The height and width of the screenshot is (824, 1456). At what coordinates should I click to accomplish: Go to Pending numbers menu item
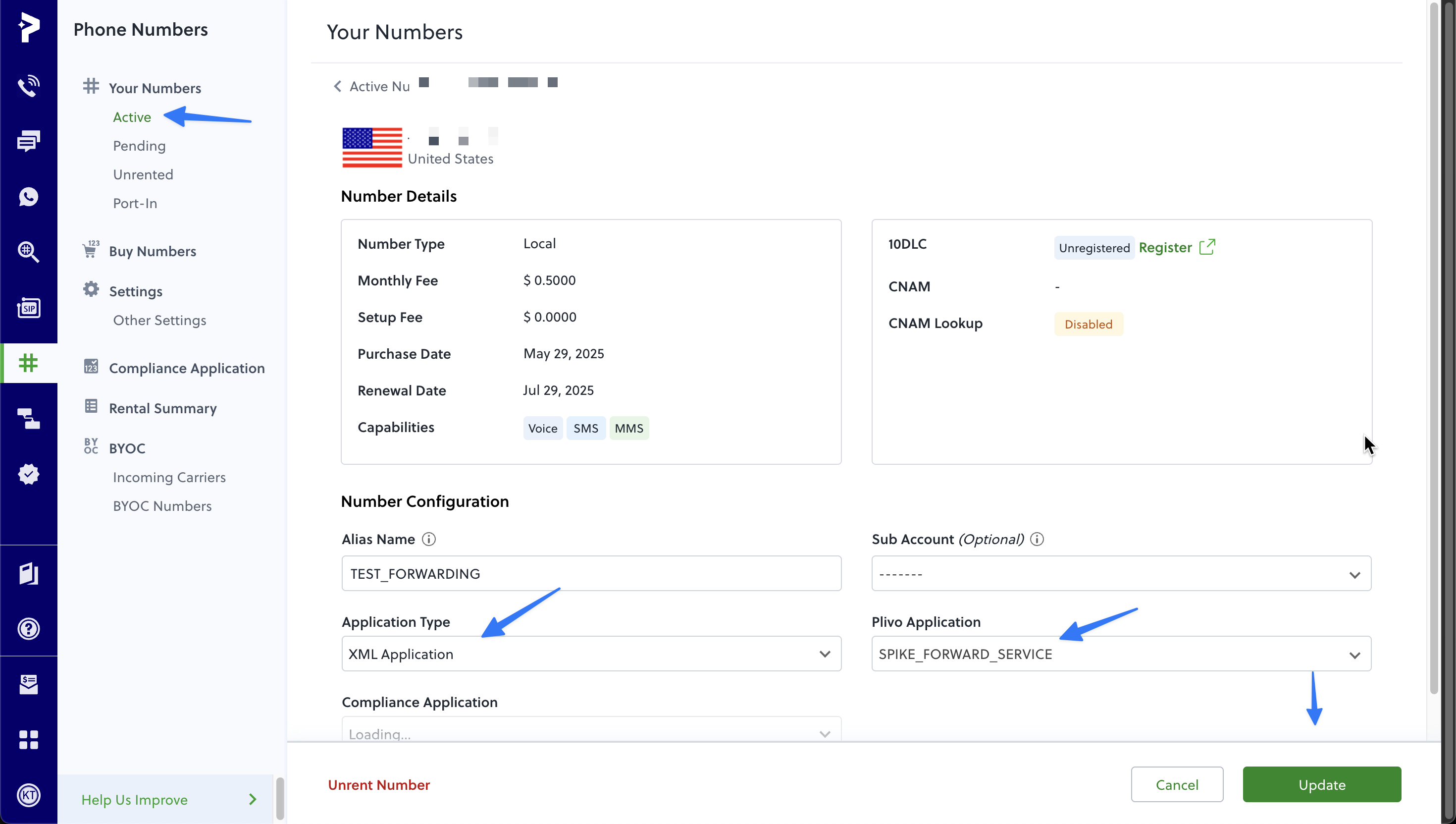point(139,146)
